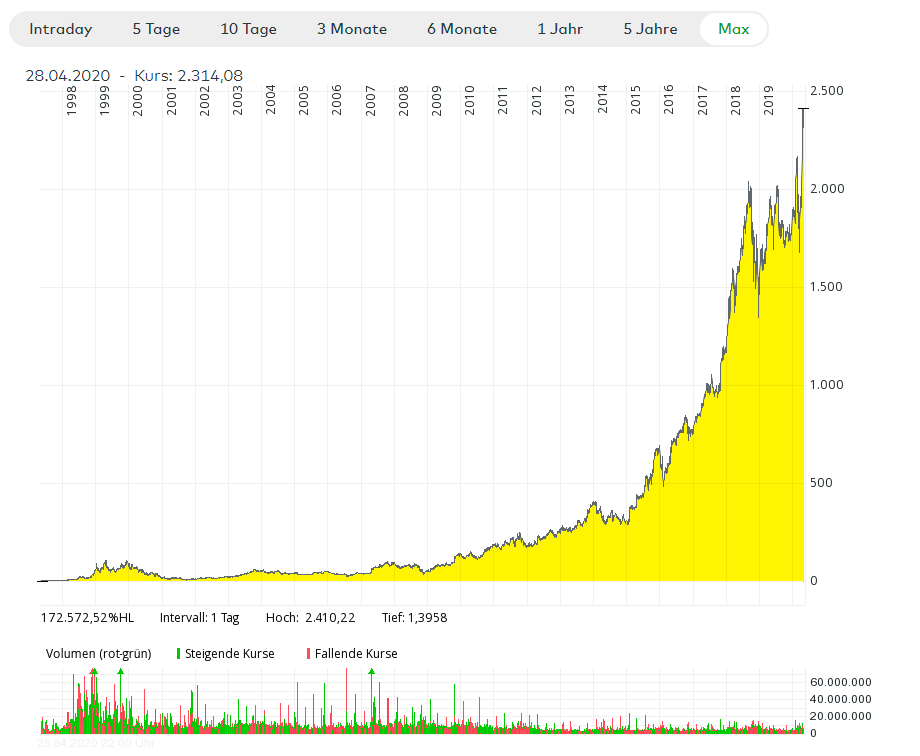The width and height of the screenshot is (920, 756).
Task: Click the active Max tab
Action: 734,29
